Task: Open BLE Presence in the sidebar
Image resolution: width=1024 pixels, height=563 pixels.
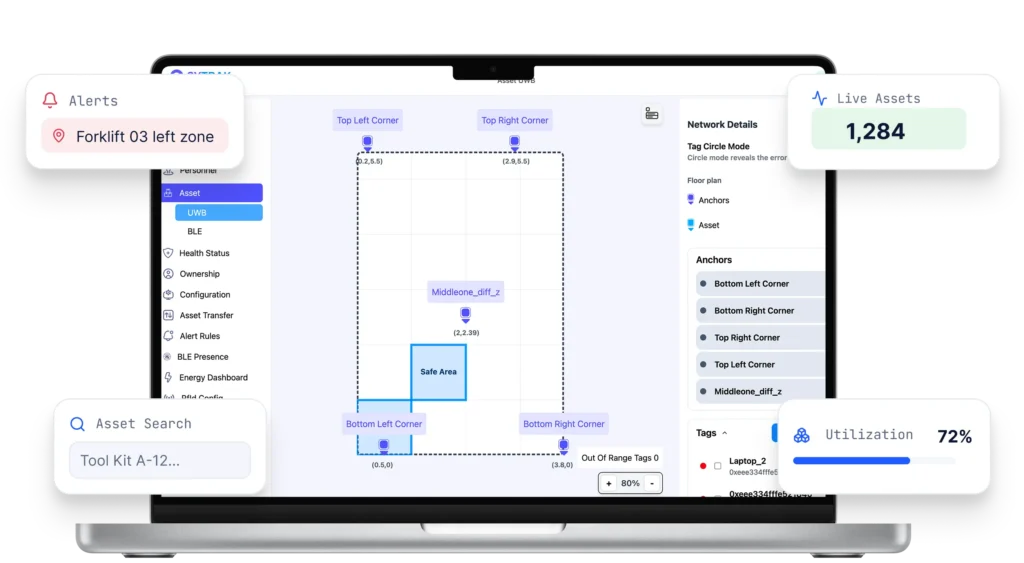Action: [202, 357]
